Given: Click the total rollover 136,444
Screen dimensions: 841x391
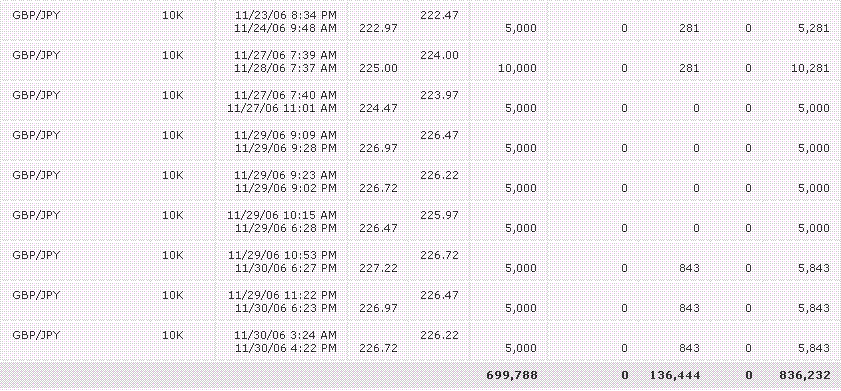Looking at the screenshot, I should click(675, 375).
